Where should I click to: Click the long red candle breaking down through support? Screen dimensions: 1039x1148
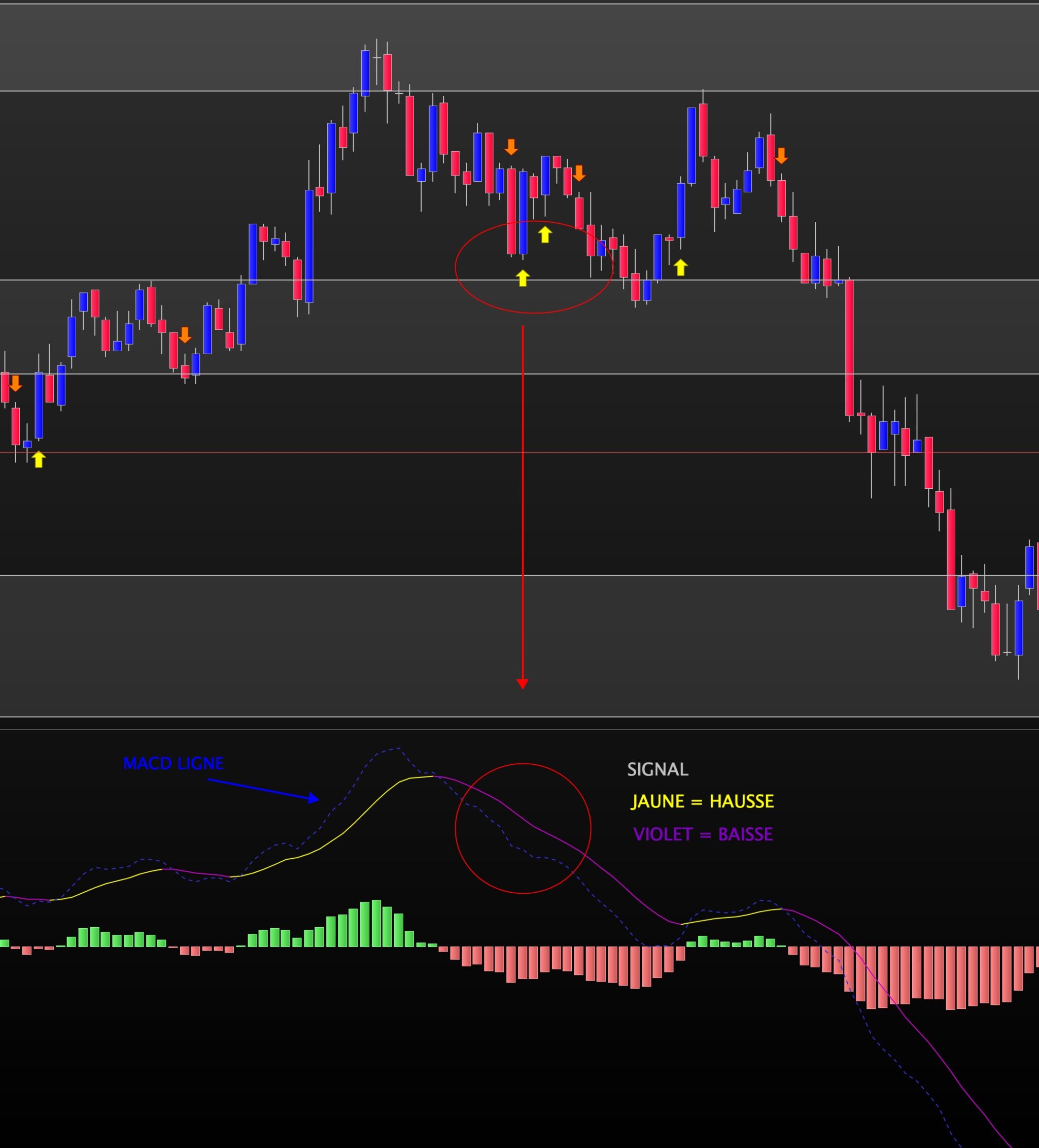(x=849, y=347)
